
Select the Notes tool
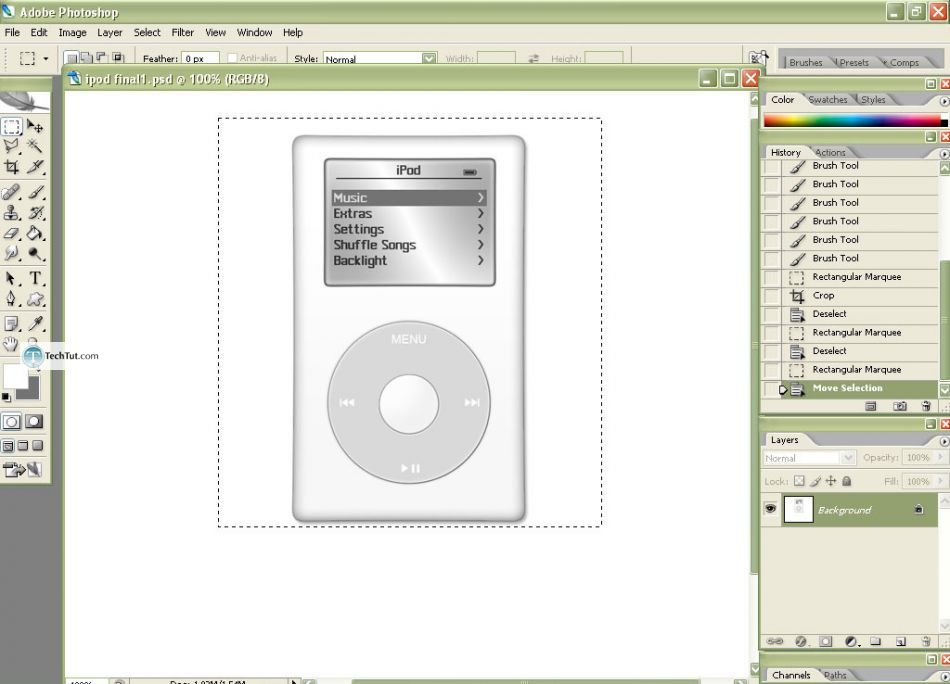(12, 324)
